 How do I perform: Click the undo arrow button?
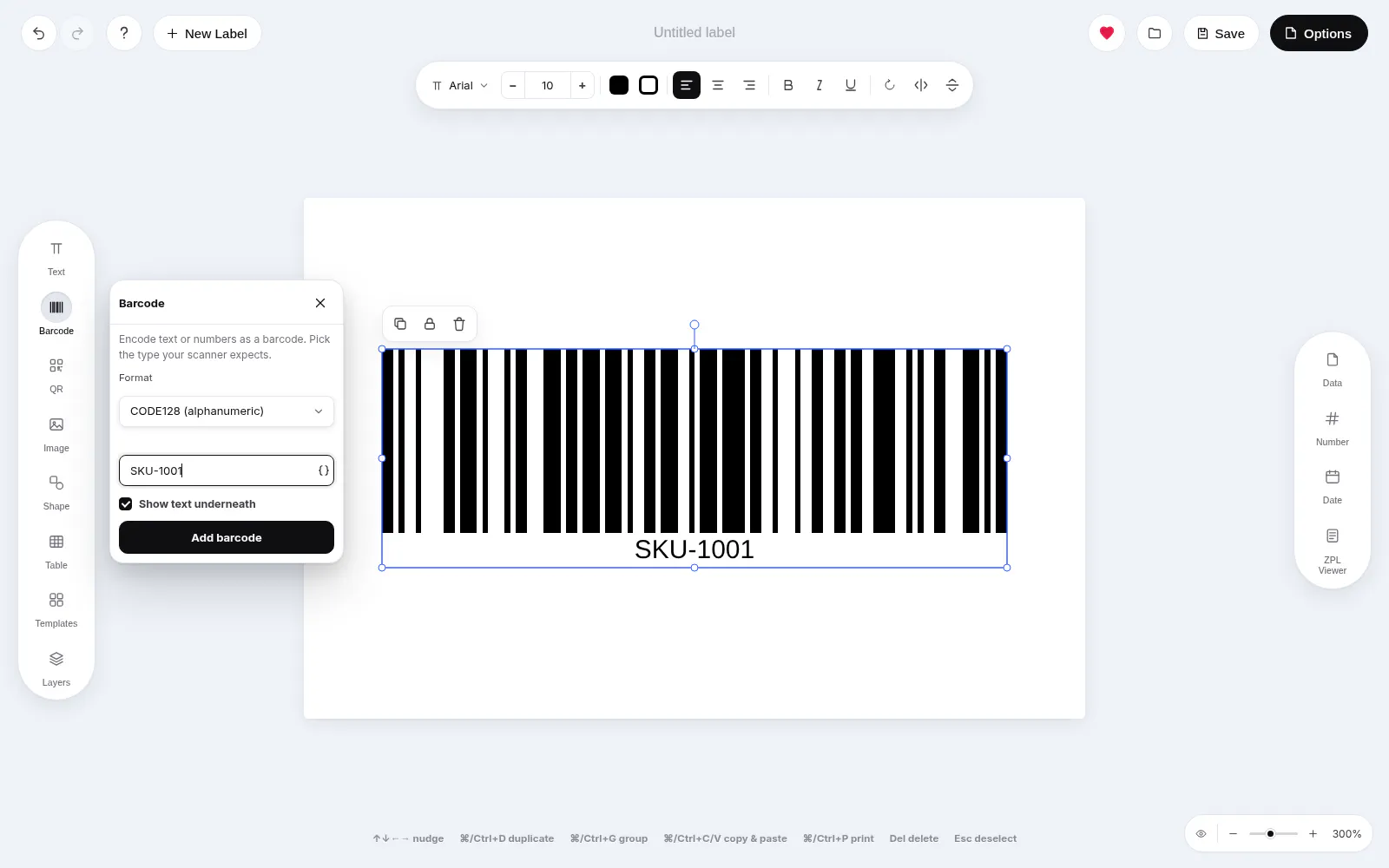click(39, 33)
